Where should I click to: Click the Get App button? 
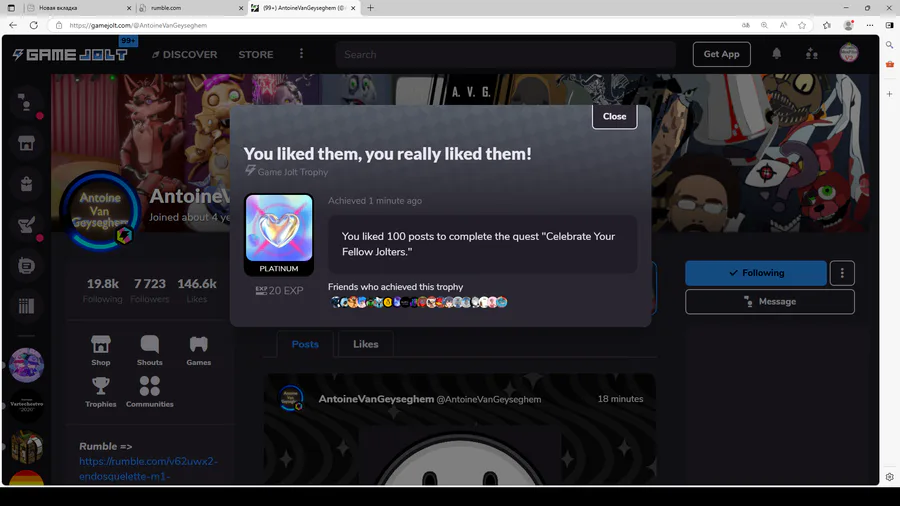(x=721, y=54)
